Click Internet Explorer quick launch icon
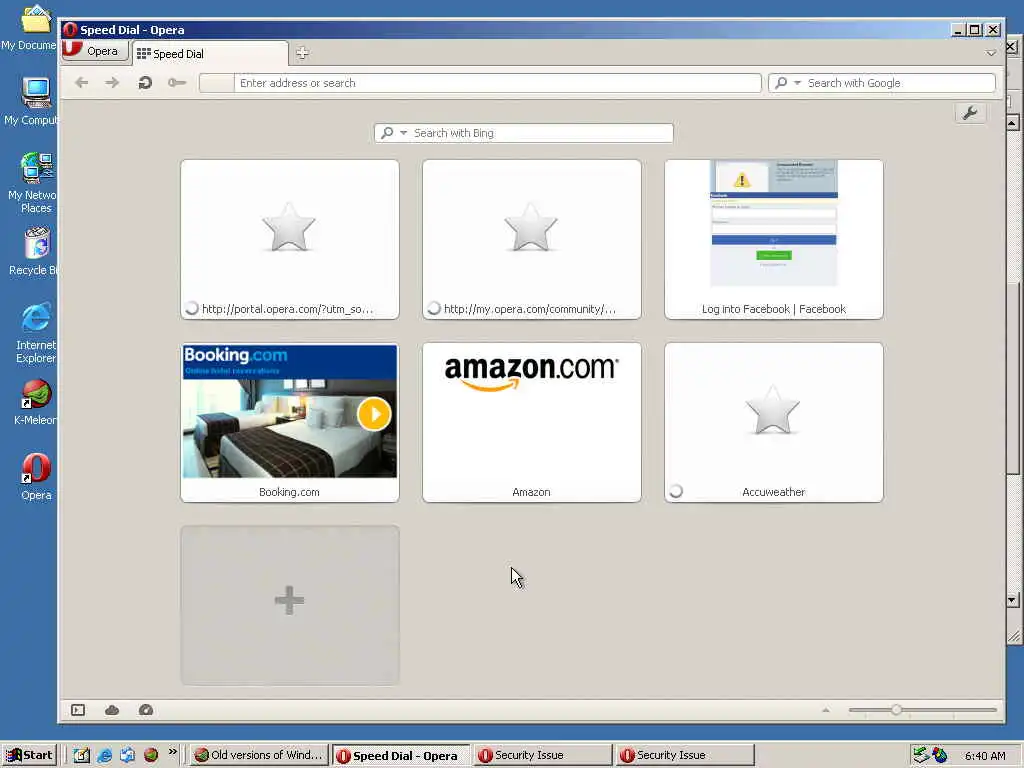Viewport: 1024px width, 768px height. tap(104, 755)
